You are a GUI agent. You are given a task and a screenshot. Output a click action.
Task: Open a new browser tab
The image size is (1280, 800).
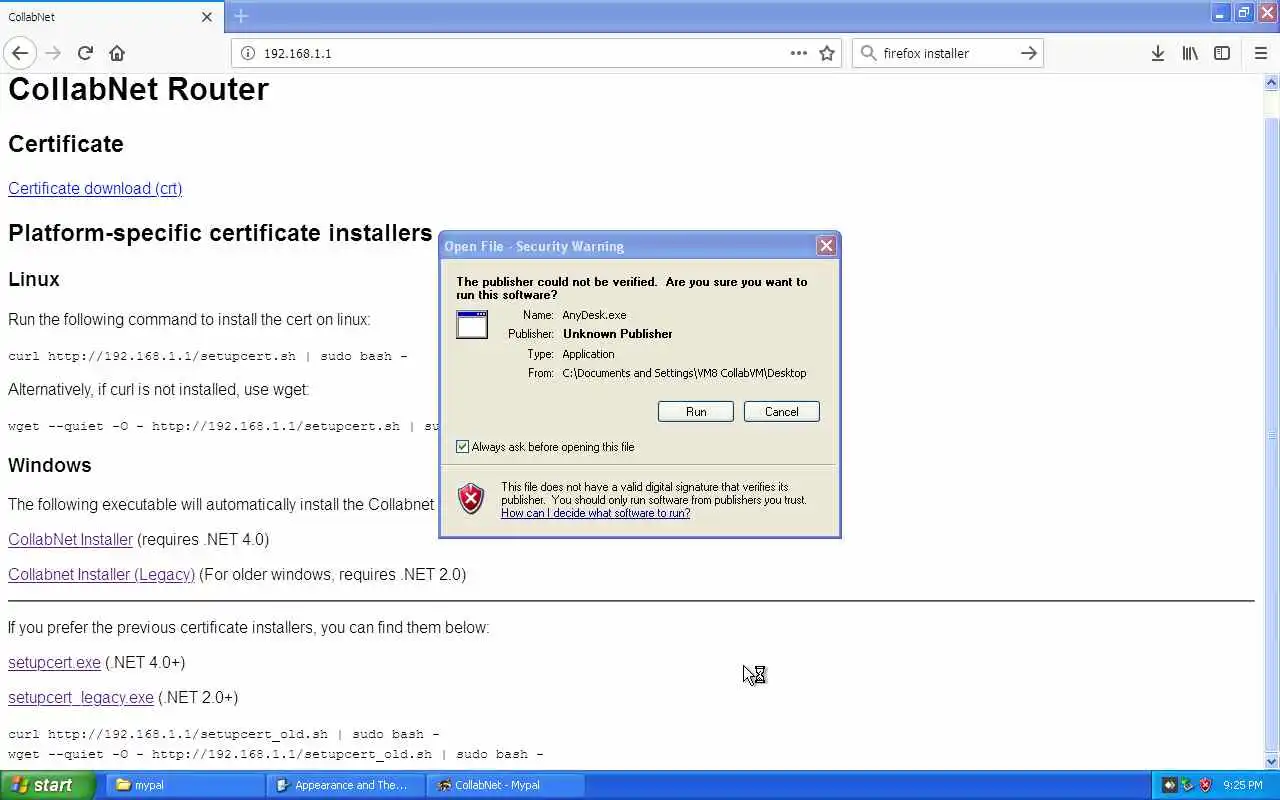click(241, 16)
